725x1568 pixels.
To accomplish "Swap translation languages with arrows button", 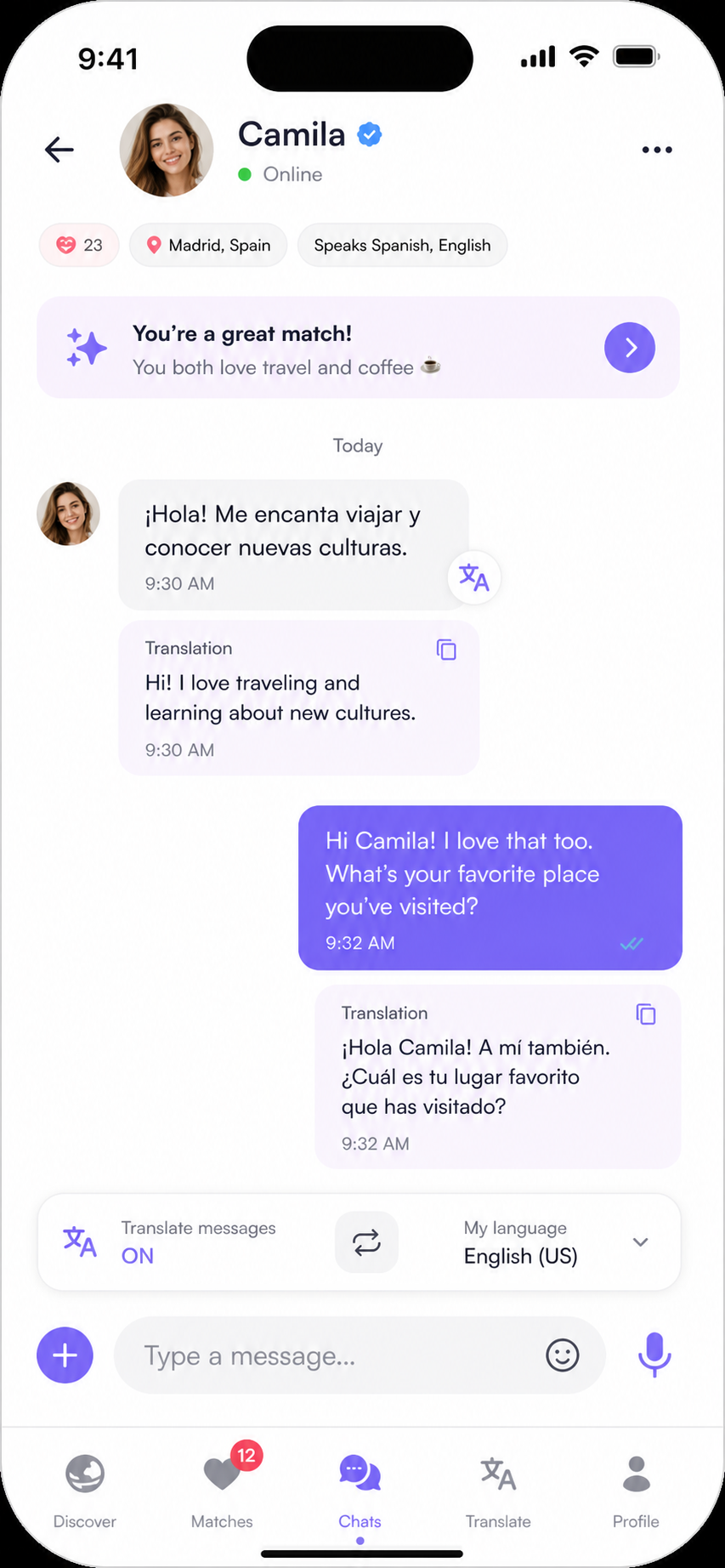I will 366,1242.
